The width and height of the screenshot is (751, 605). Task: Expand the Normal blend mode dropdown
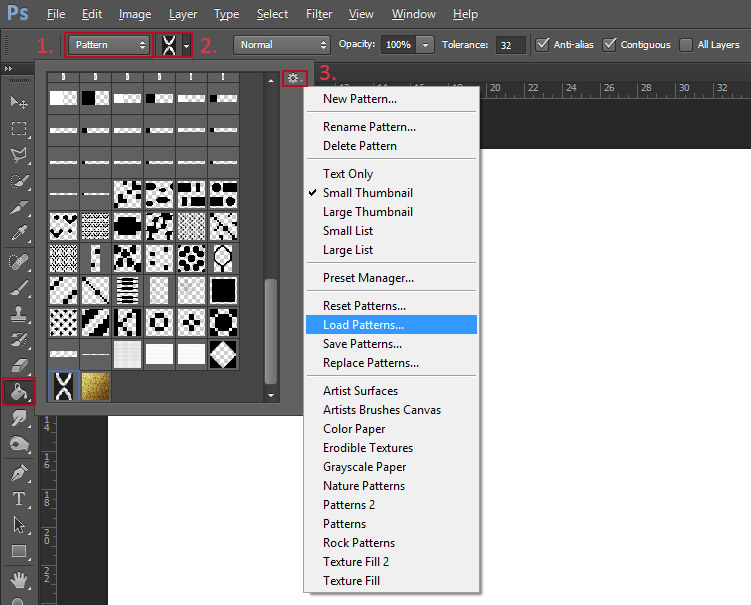click(x=282, y=45)
